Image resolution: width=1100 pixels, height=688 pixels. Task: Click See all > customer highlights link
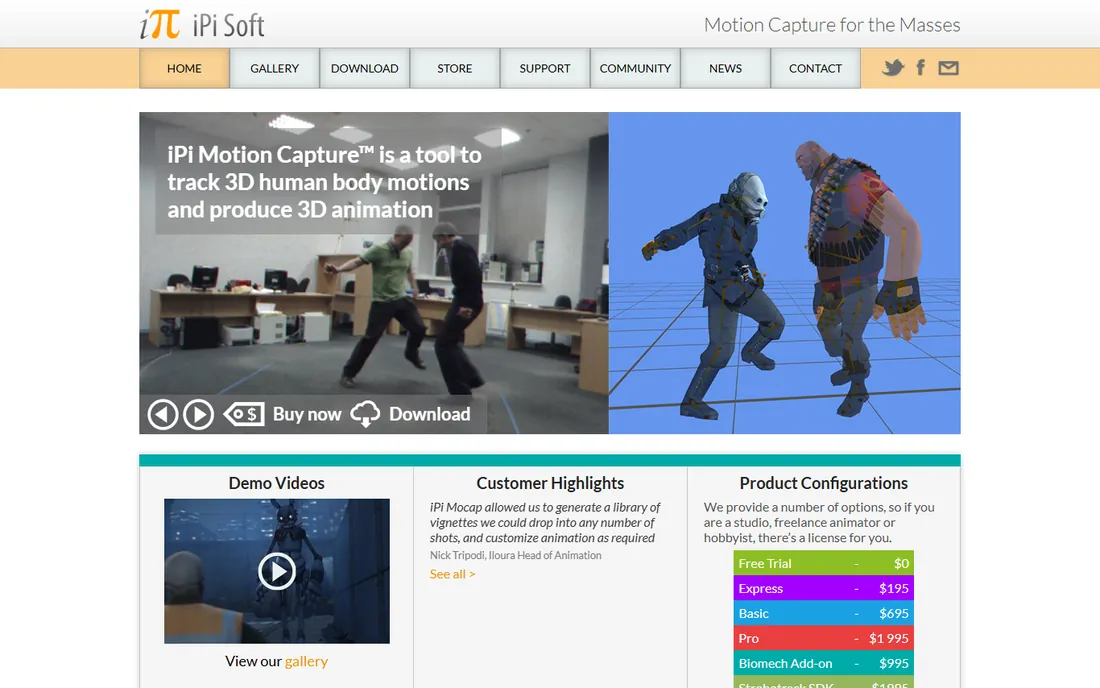click(x=452, y=574)
